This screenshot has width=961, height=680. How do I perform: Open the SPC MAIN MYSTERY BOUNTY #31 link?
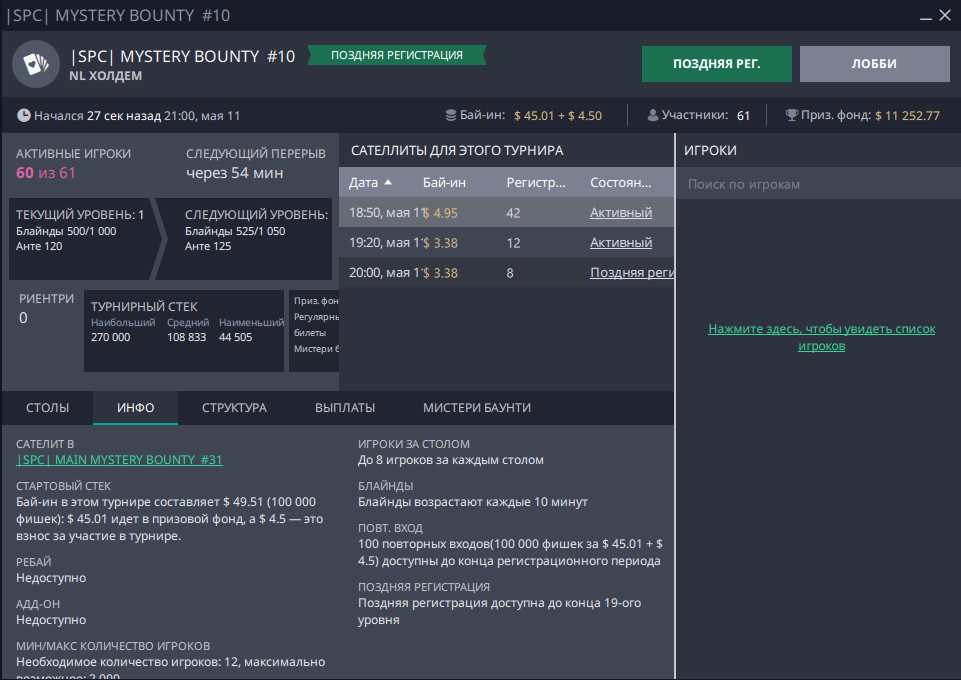119,460
